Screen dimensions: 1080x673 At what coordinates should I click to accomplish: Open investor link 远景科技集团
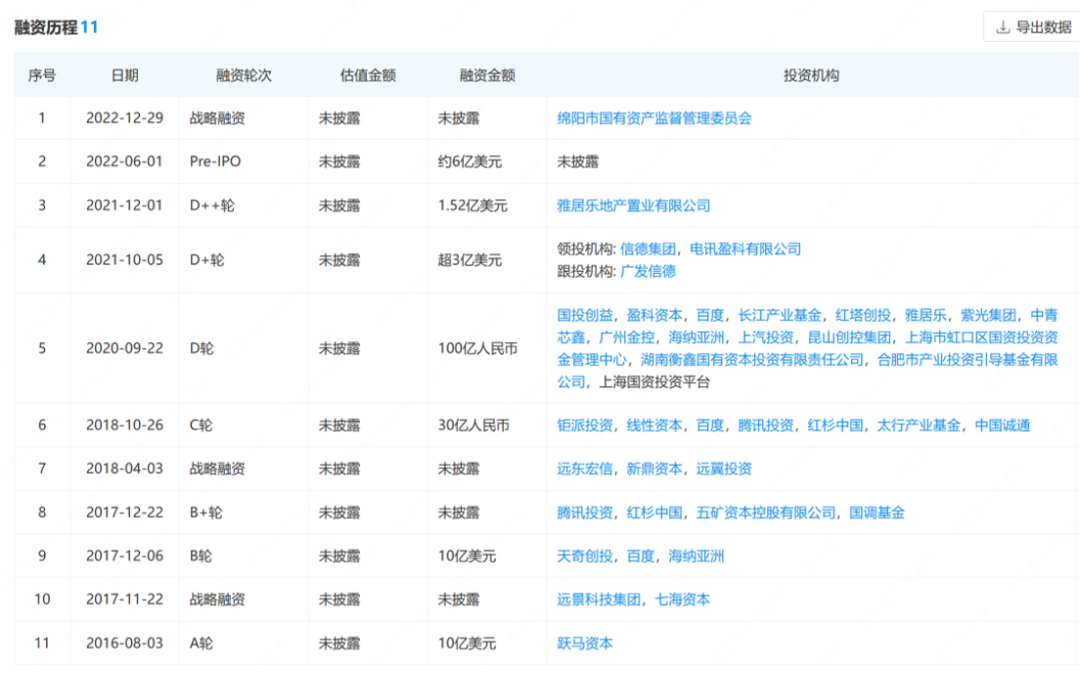click(599, 600)
